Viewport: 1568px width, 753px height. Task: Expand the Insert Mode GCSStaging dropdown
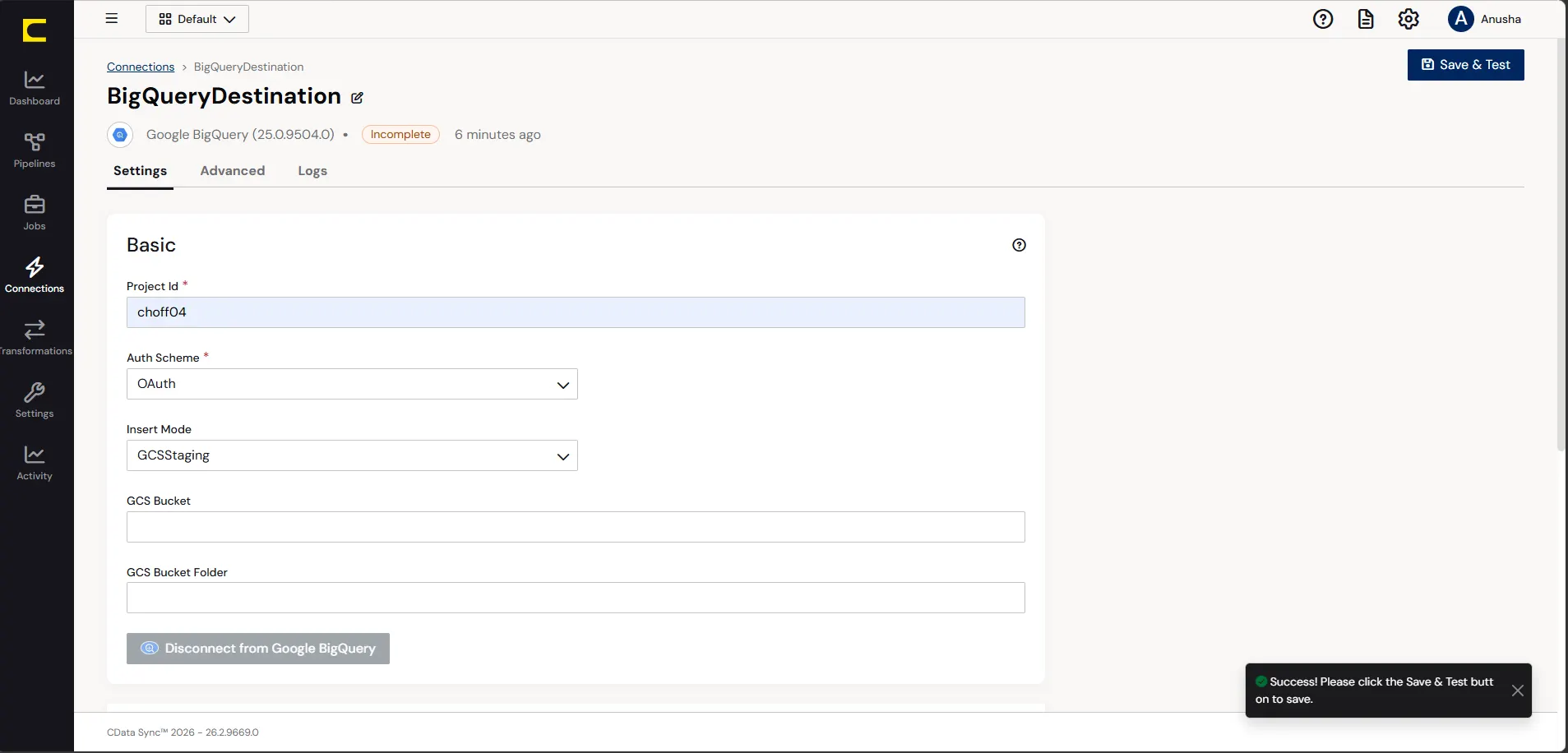(x=352, y=455)
